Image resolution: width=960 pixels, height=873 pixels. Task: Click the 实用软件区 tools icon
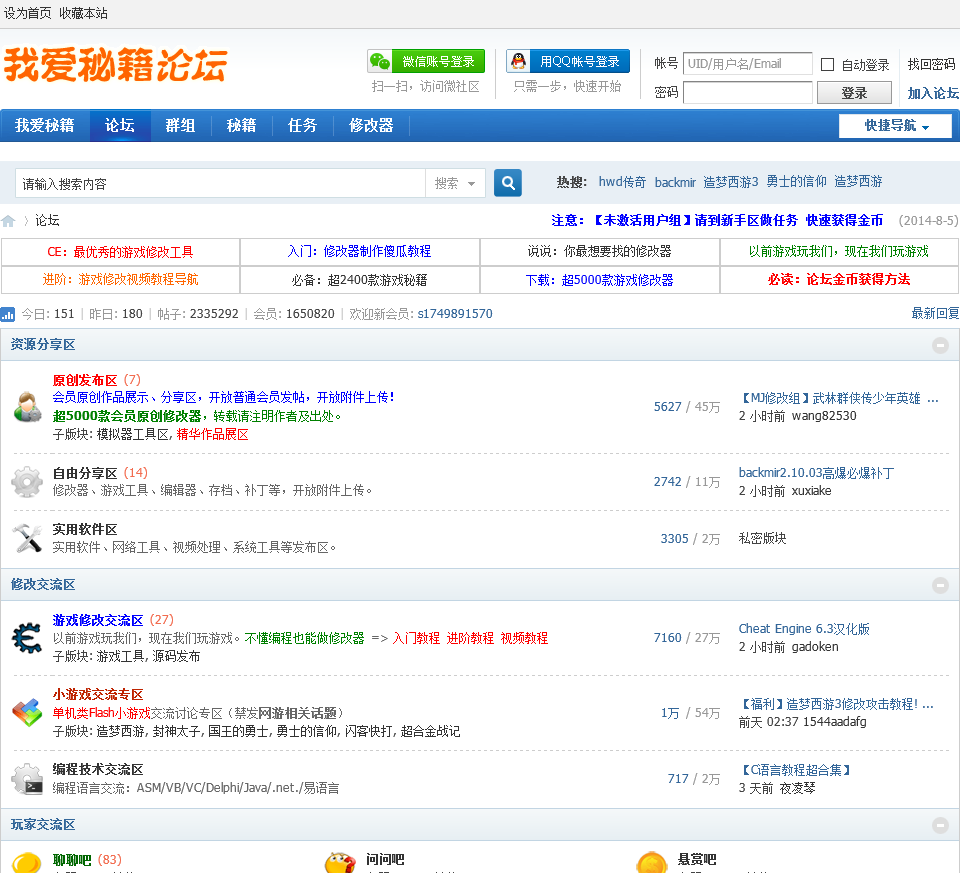(x=27, y=538)
